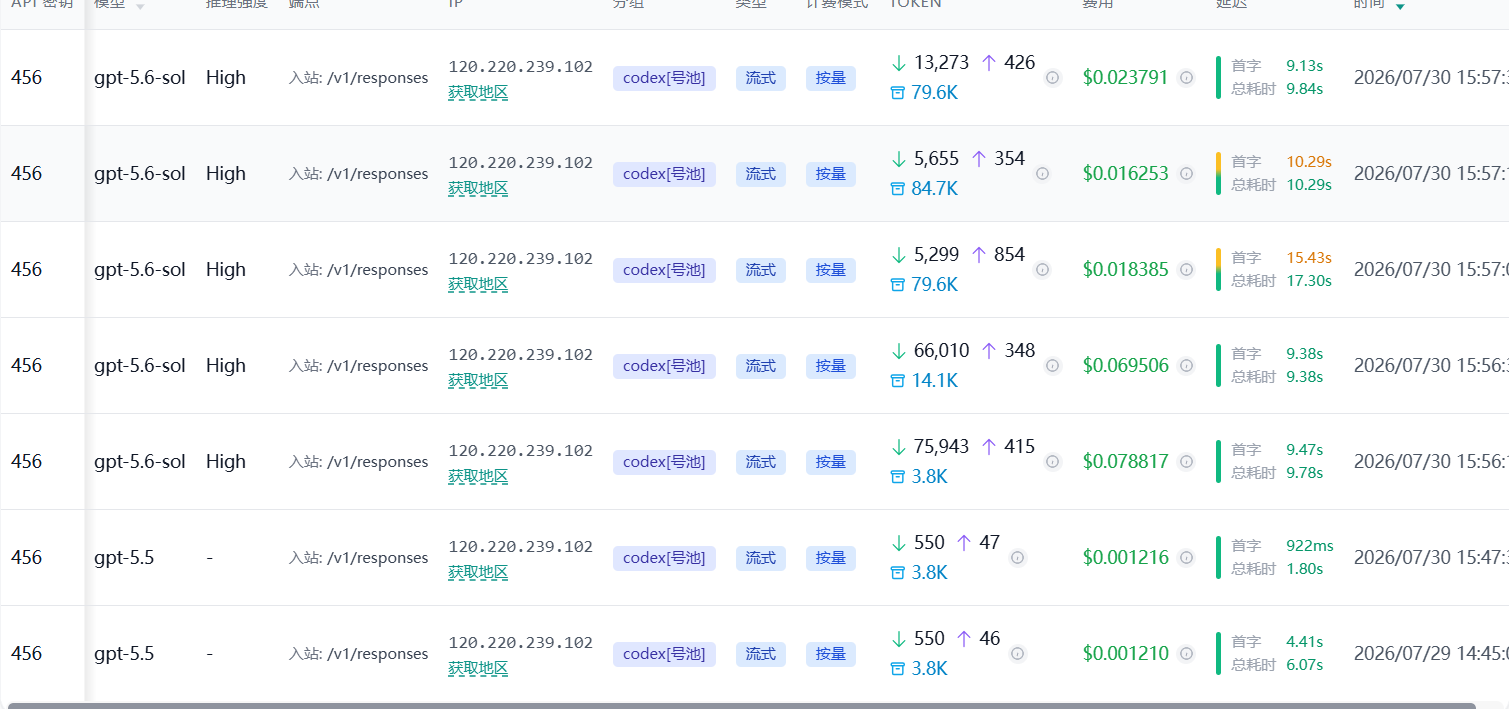Open token details icon for 66,010 row

(x=1052, y=366)
